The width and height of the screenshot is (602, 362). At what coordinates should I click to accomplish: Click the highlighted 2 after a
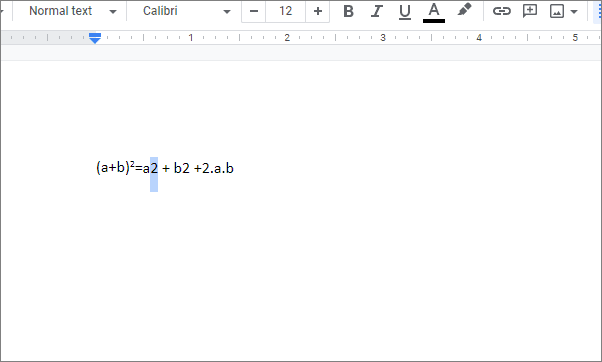(x=154, y=168)
